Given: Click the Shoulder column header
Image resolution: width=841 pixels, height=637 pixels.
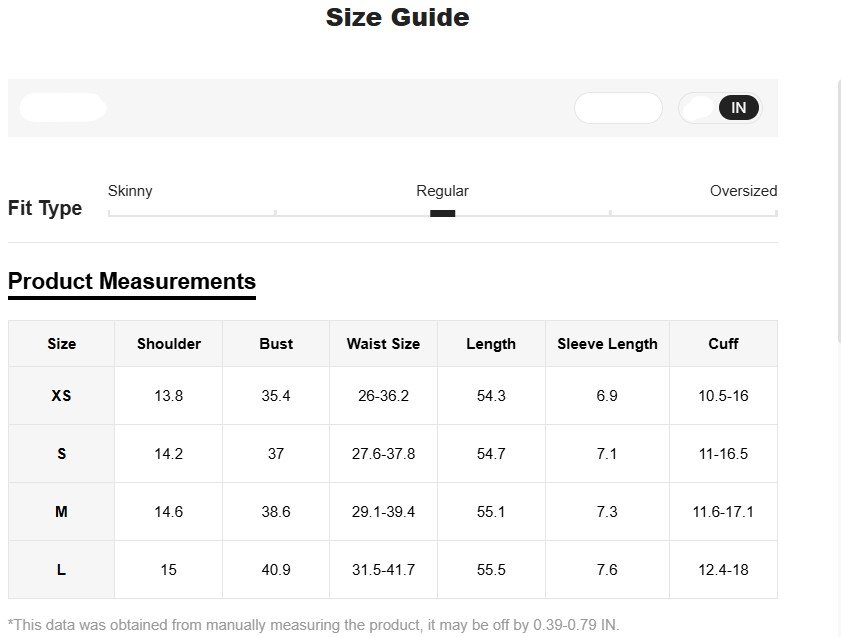Looking at the screenshot, I should (168, 343).
